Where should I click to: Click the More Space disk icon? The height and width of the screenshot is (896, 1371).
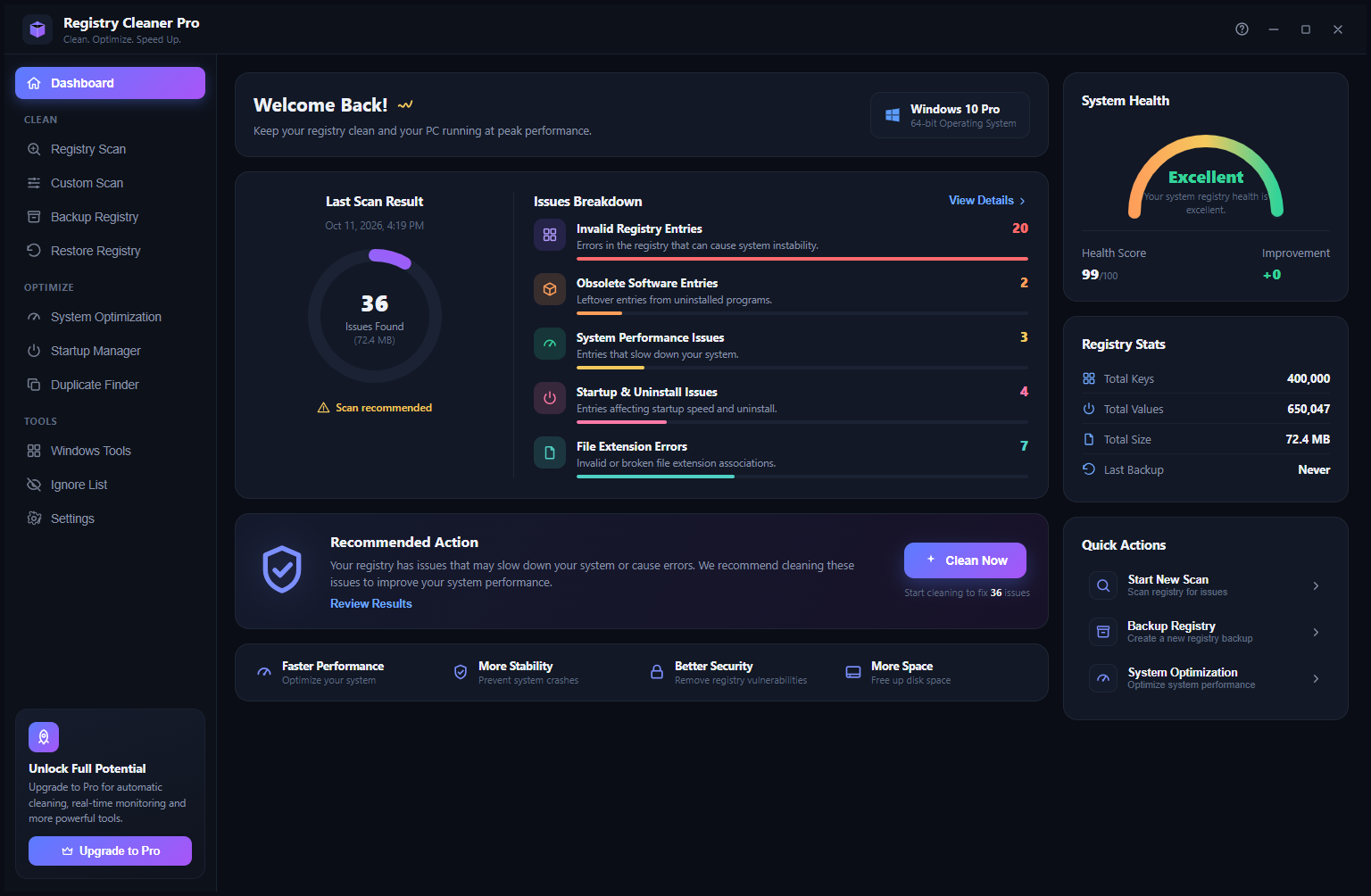click(853, 672)
